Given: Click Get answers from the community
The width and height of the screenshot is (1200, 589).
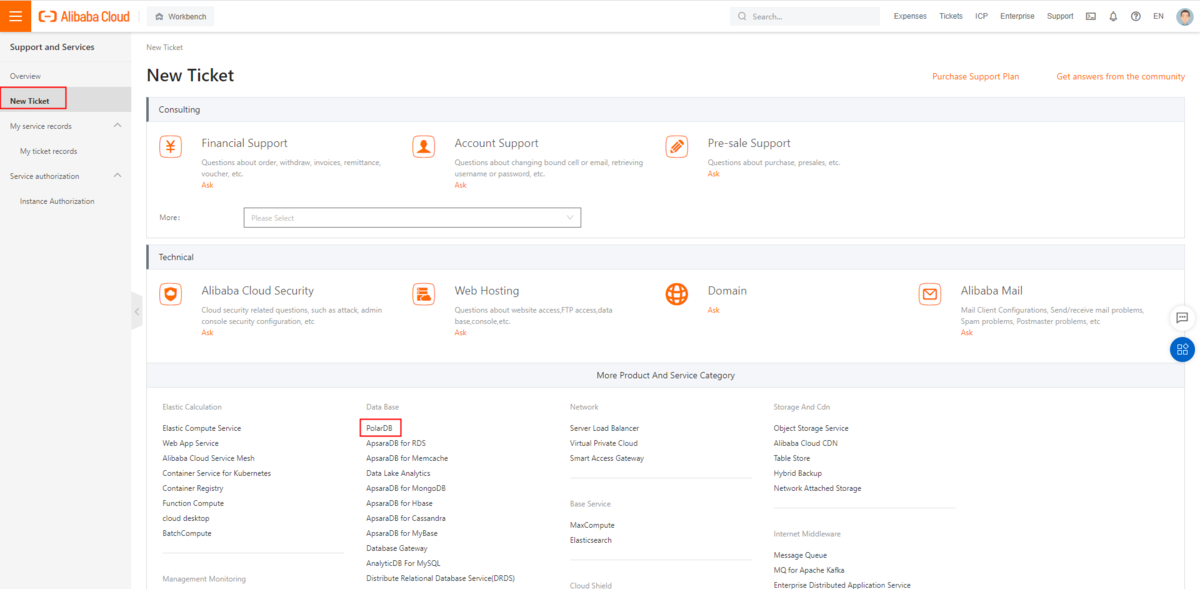Looking at the screenshot, I should [x=1120, y=76].
